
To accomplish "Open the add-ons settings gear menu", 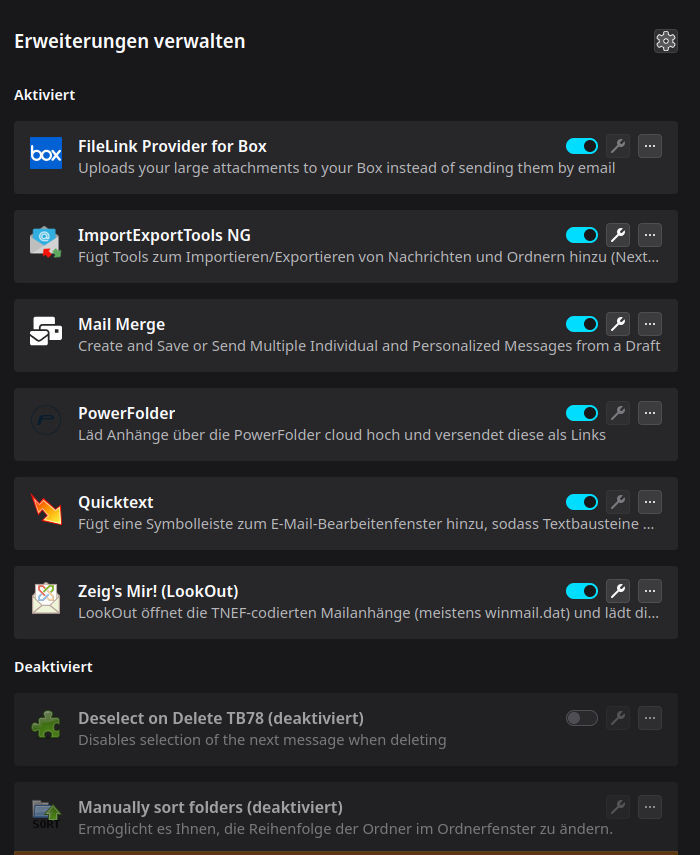I will [x=666, y=41].
